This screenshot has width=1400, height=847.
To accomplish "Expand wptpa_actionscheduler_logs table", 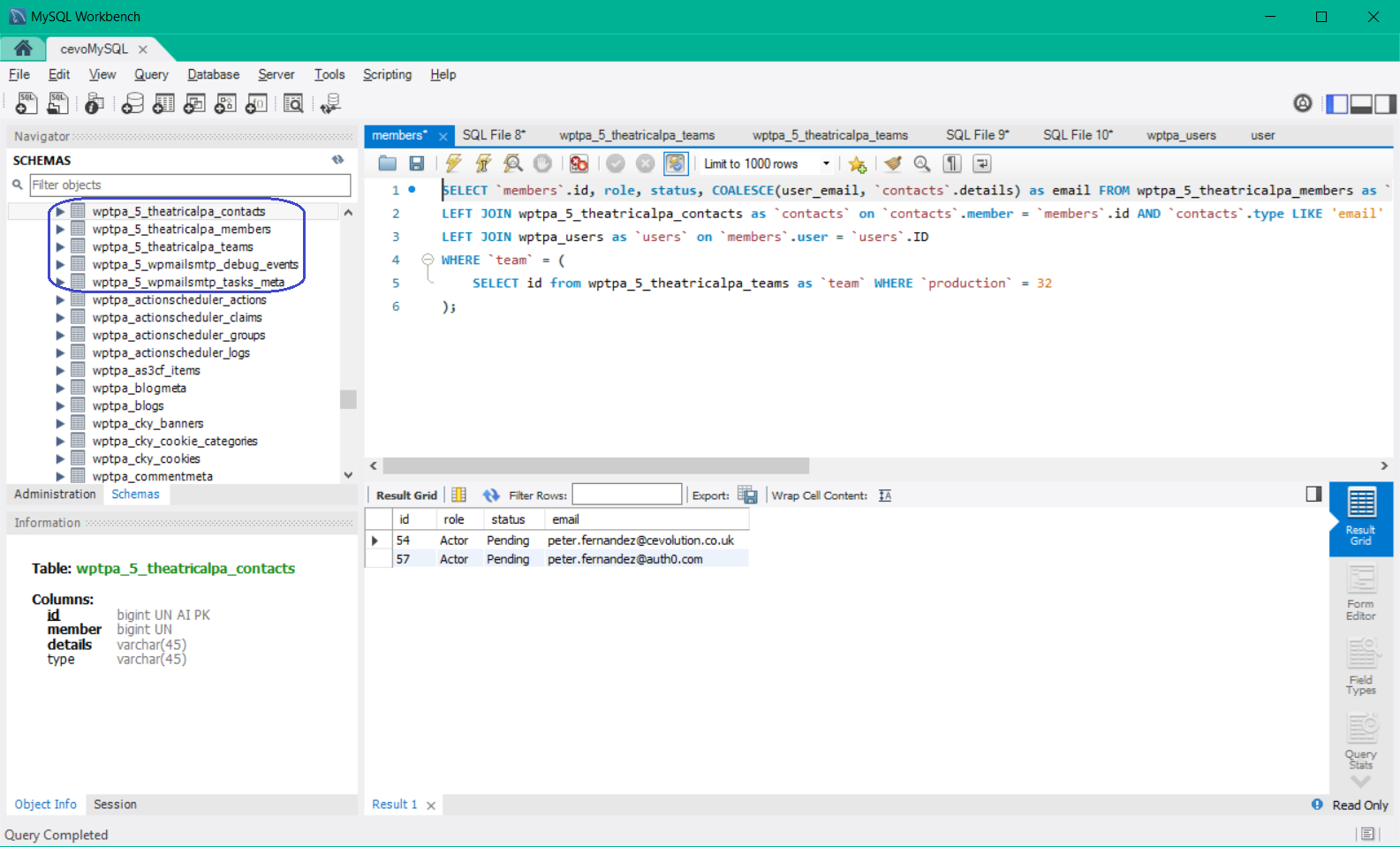I will (x=60, y=353).
